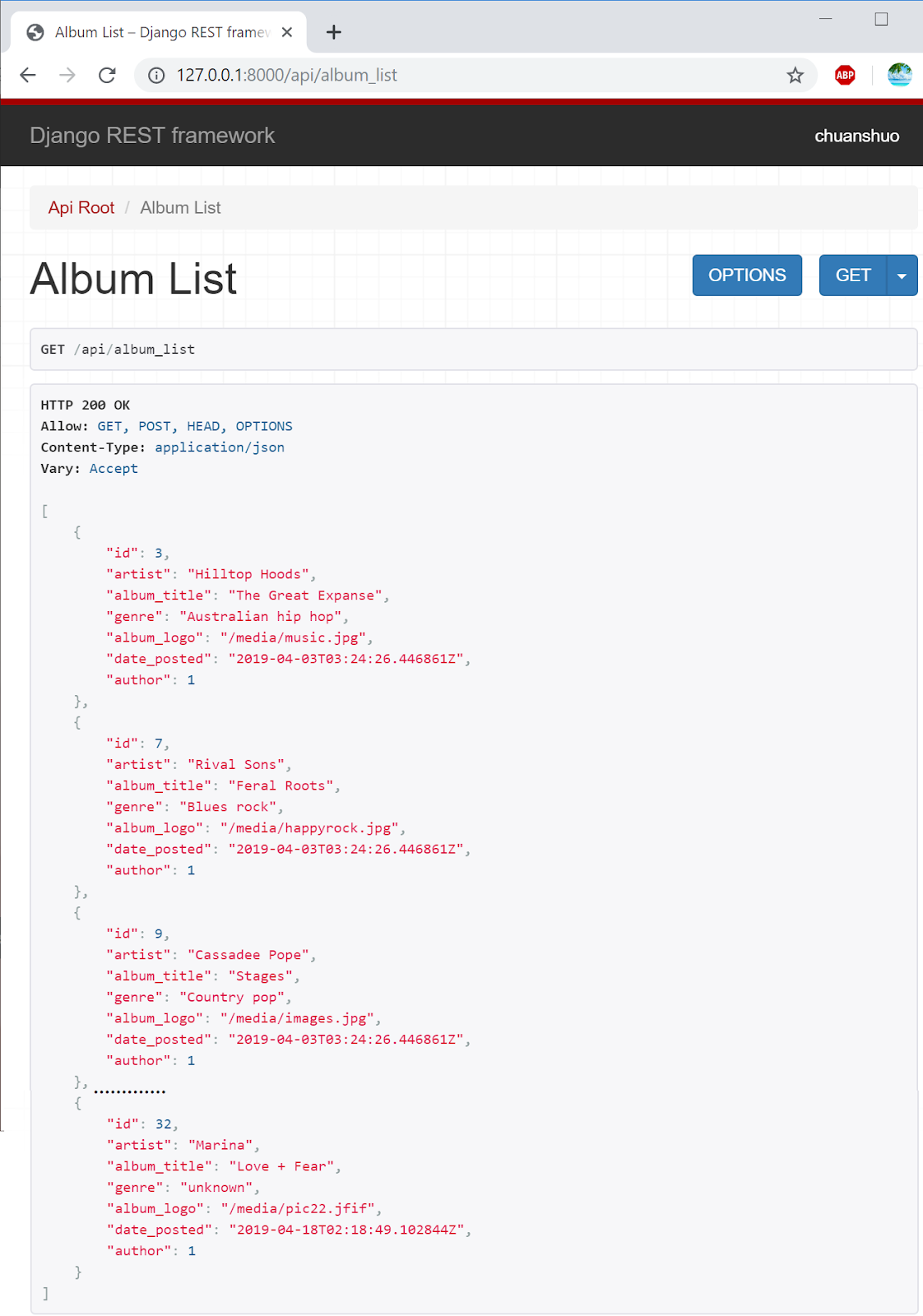Expand the GET format dropdown arrow

(902, 276)
